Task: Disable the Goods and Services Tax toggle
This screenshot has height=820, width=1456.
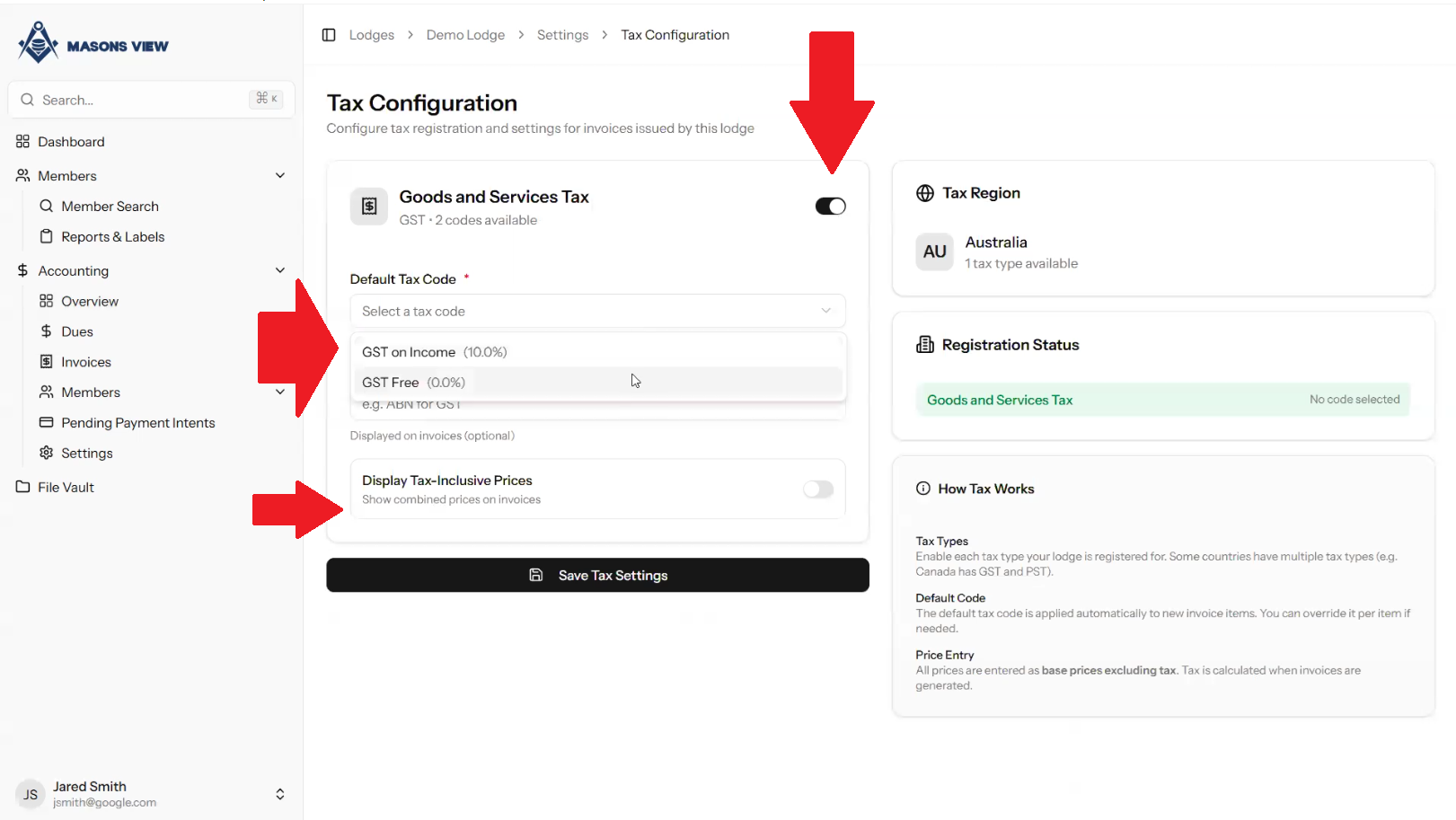Action: (x=830, y=207)
